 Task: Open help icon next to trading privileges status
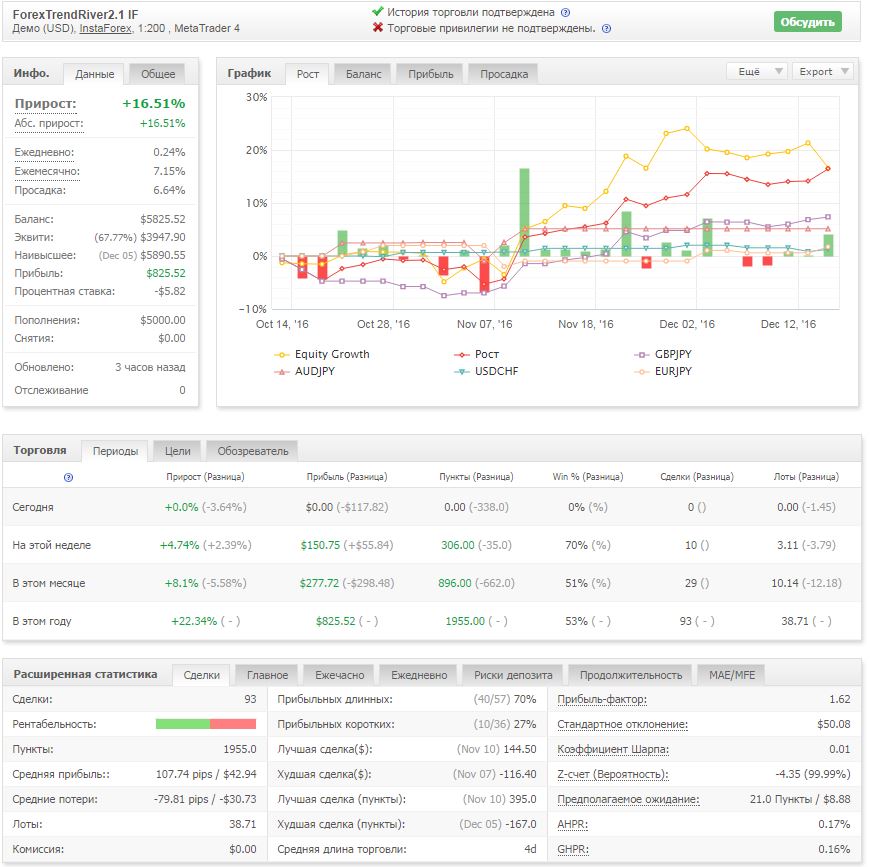(x=606, y=28)
